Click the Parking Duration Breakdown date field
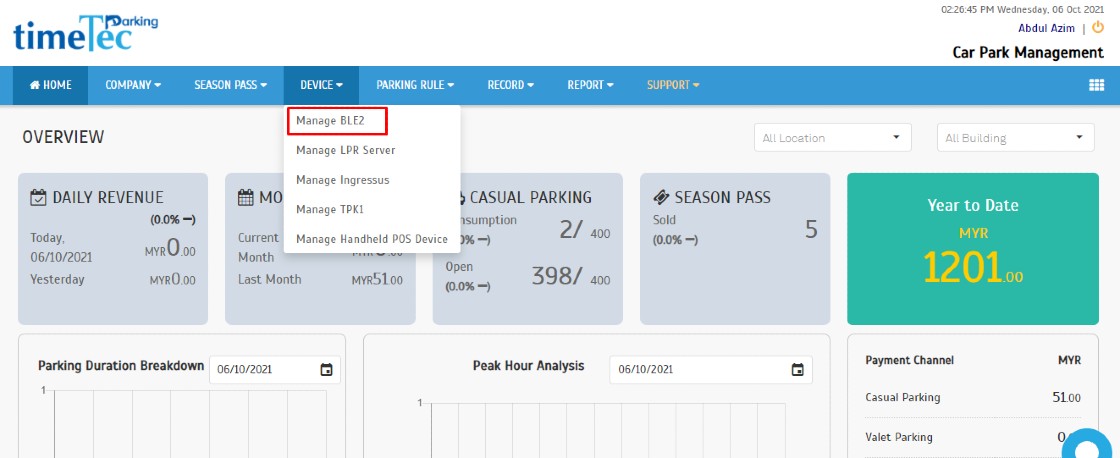This screenshot has height=458, width=1120. 275,370
